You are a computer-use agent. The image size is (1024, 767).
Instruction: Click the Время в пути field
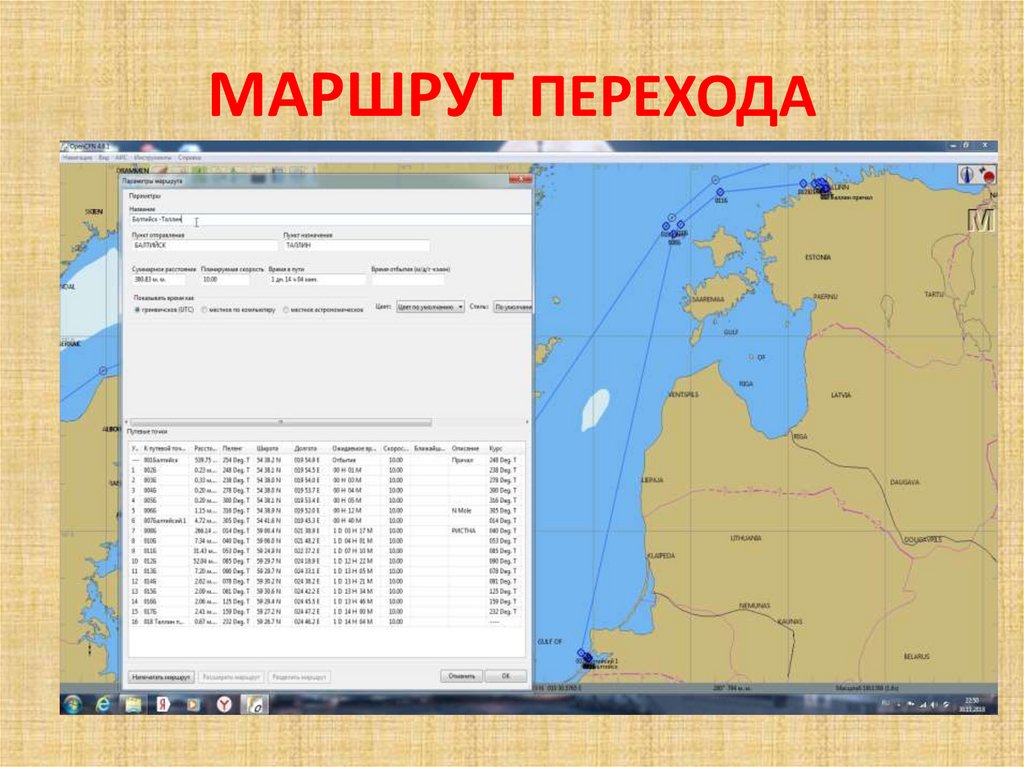click(x=317, y=280)
